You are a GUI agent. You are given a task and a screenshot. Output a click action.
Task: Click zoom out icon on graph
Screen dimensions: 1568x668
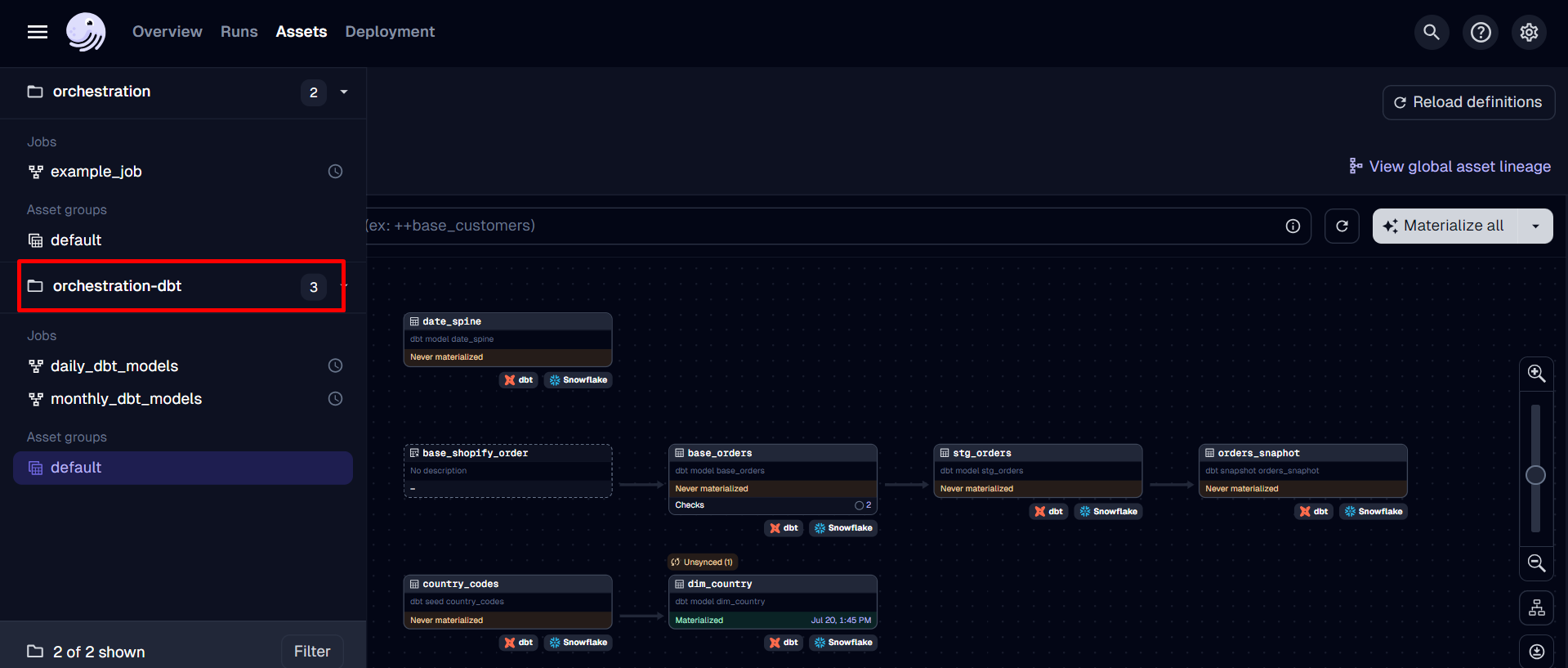tap(1536, 563)
